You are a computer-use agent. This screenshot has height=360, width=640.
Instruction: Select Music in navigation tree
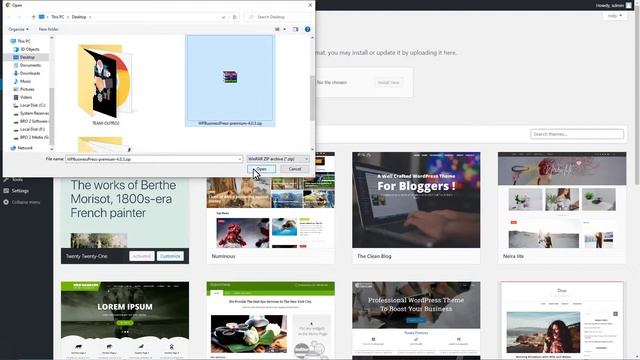coord(25,81)
